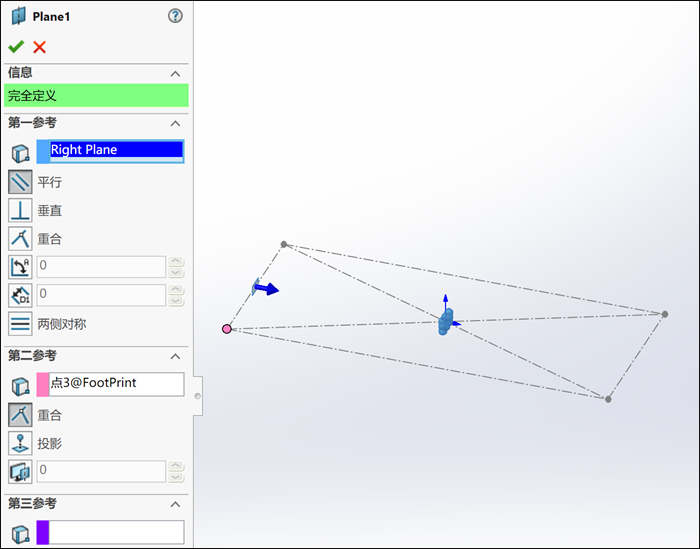Click the second reference offset icon
The height and width of the screenshot is (549, 700).
pos(20,472)
